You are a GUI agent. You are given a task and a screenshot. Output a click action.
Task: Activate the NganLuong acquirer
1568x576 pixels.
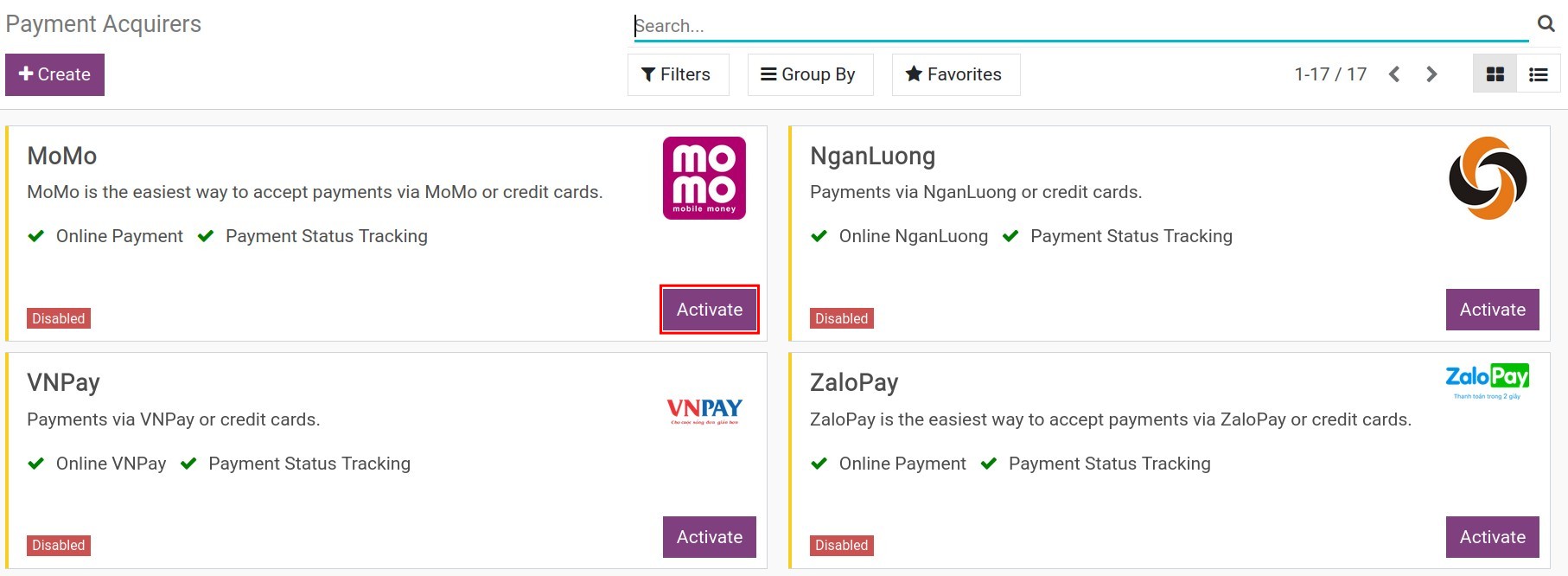coord(1492,310)
